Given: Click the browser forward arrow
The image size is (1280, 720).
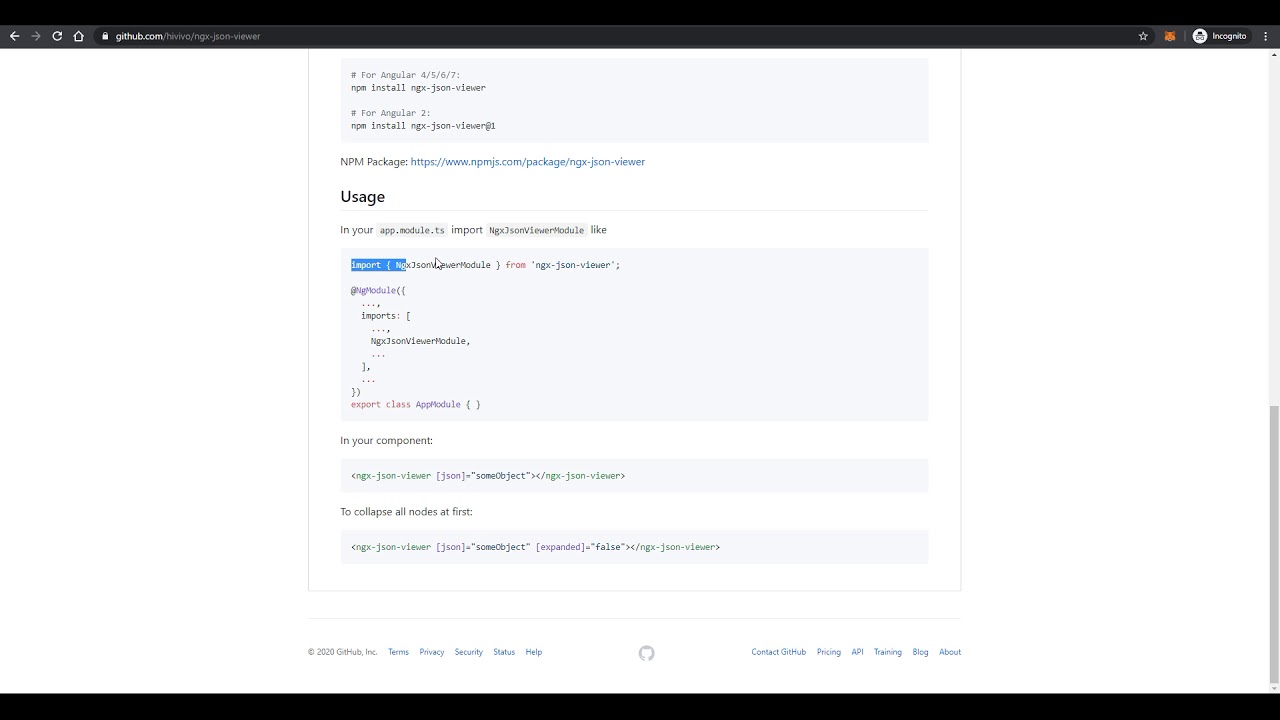Looking at the screenshot, I should [36, 36].
